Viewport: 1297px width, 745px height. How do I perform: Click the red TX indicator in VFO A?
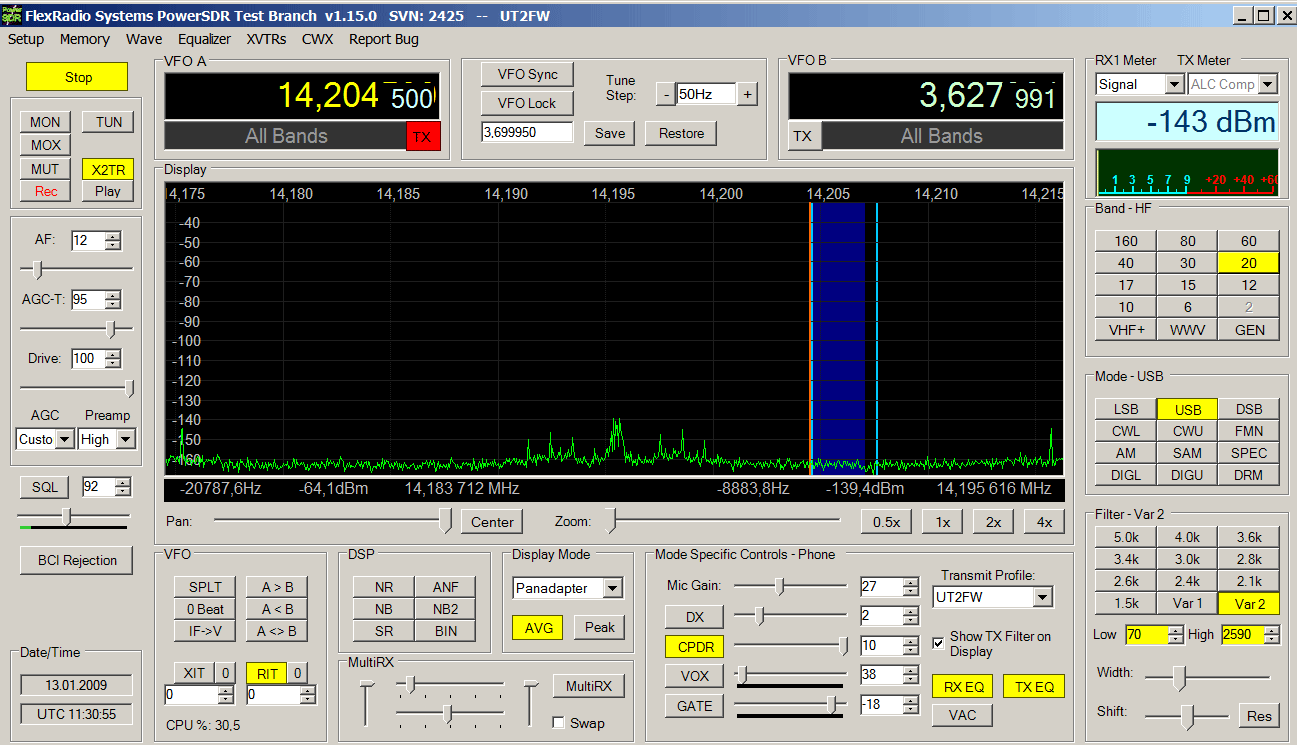point(423,136)
